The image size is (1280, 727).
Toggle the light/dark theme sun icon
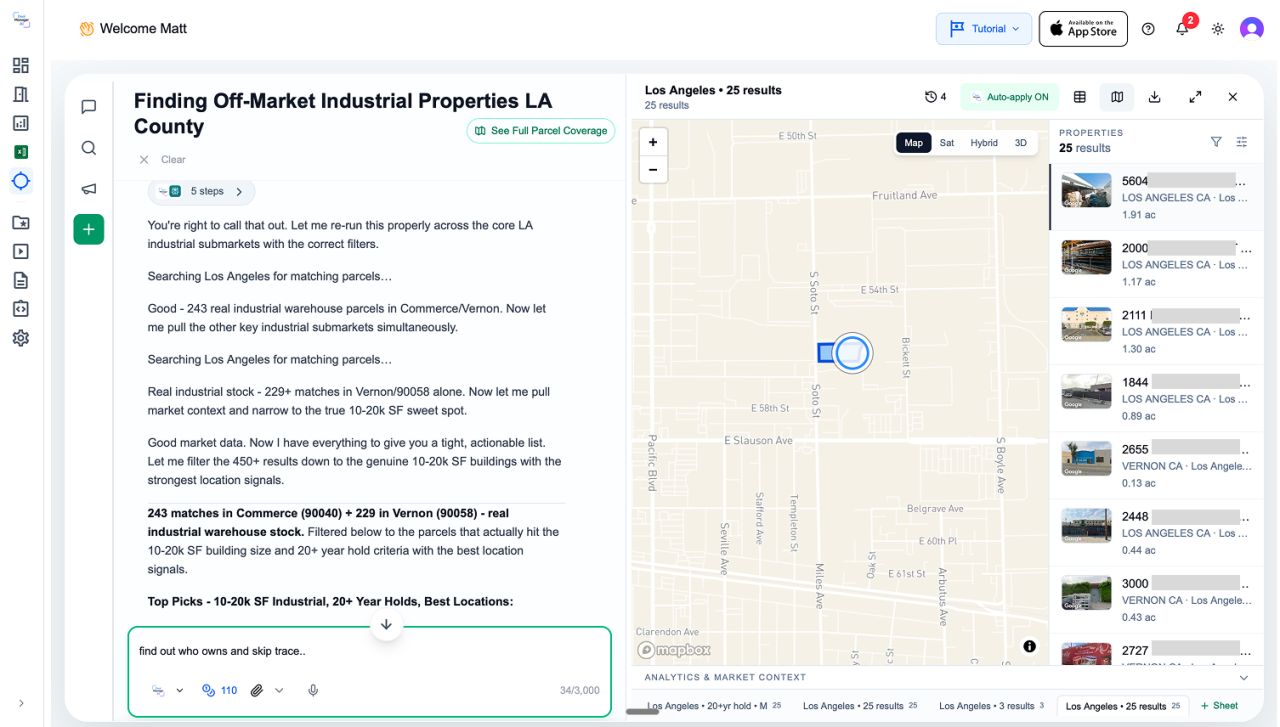(x=1217, y=29)
